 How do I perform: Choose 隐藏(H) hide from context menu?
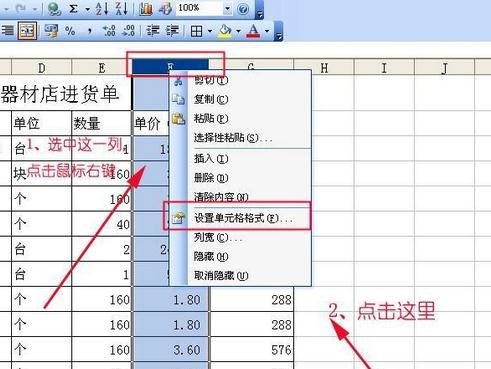pos(241,257)
